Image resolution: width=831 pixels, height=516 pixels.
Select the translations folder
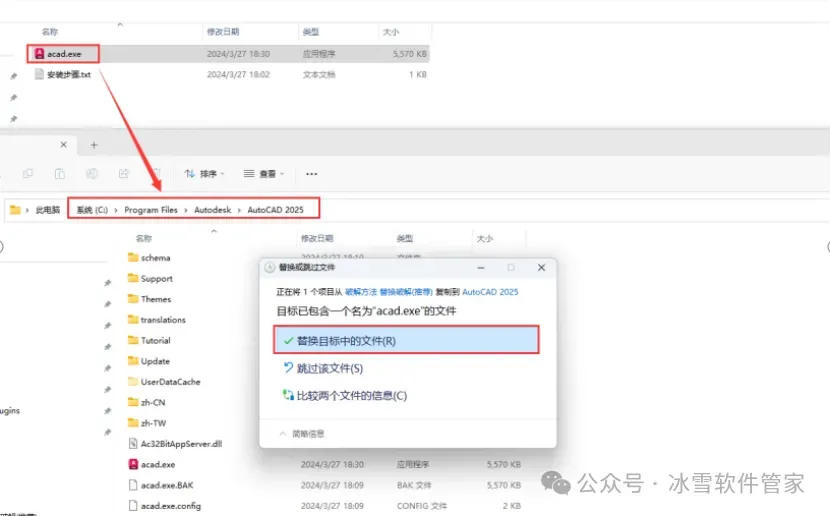[x=156, y=319]
